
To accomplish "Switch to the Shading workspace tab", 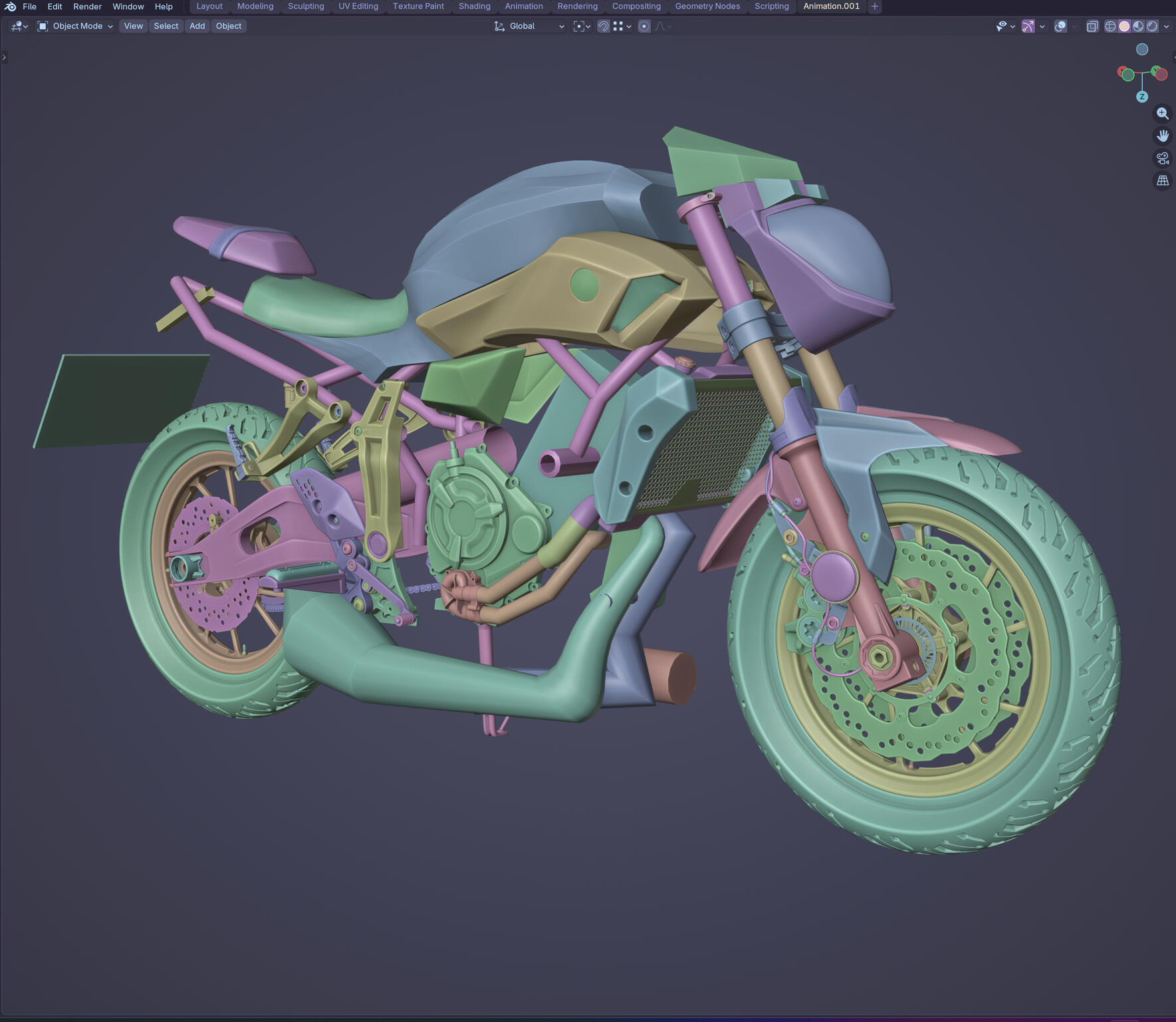I will 474,7.
